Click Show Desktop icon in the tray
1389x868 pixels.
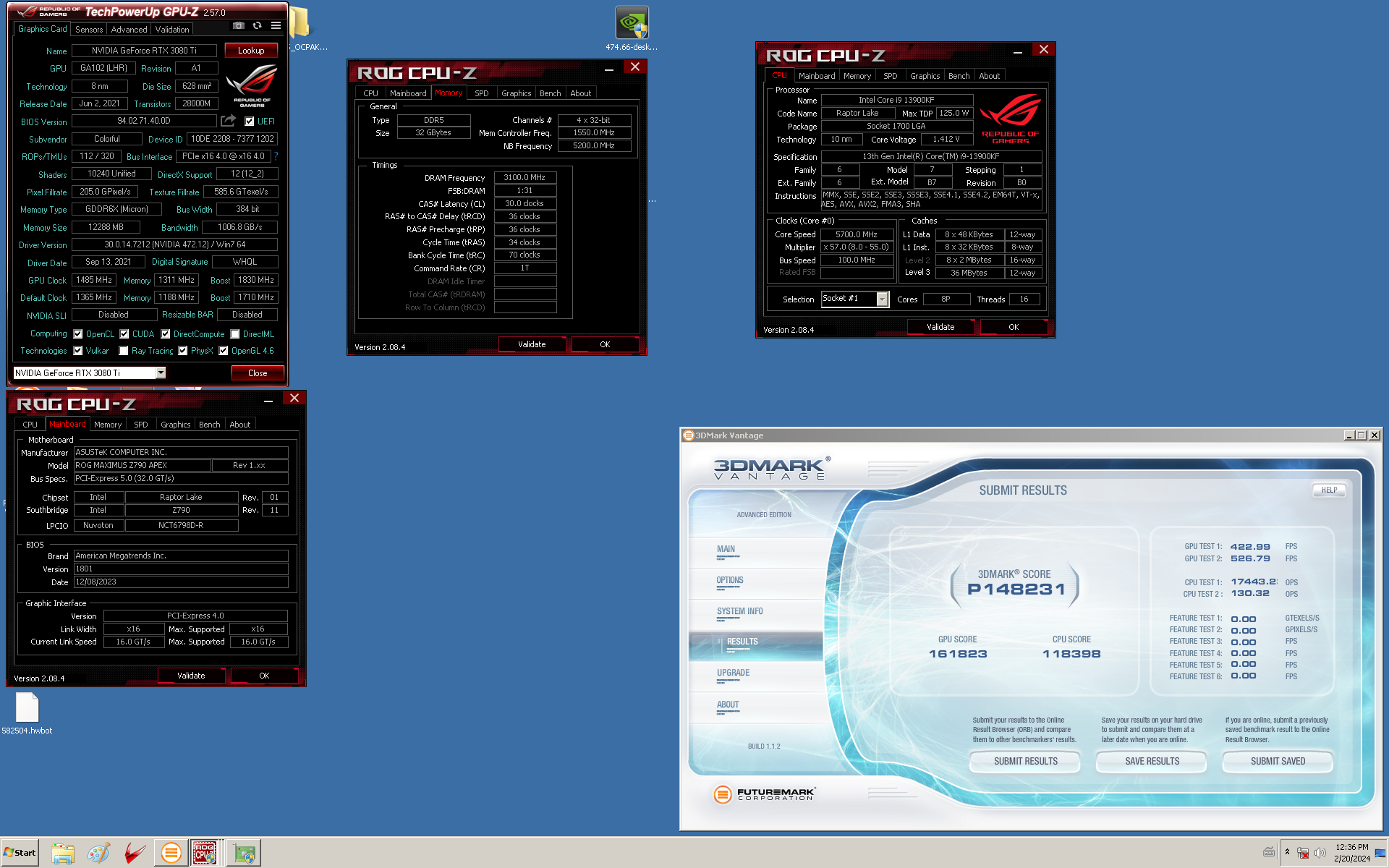[1380, 853]
